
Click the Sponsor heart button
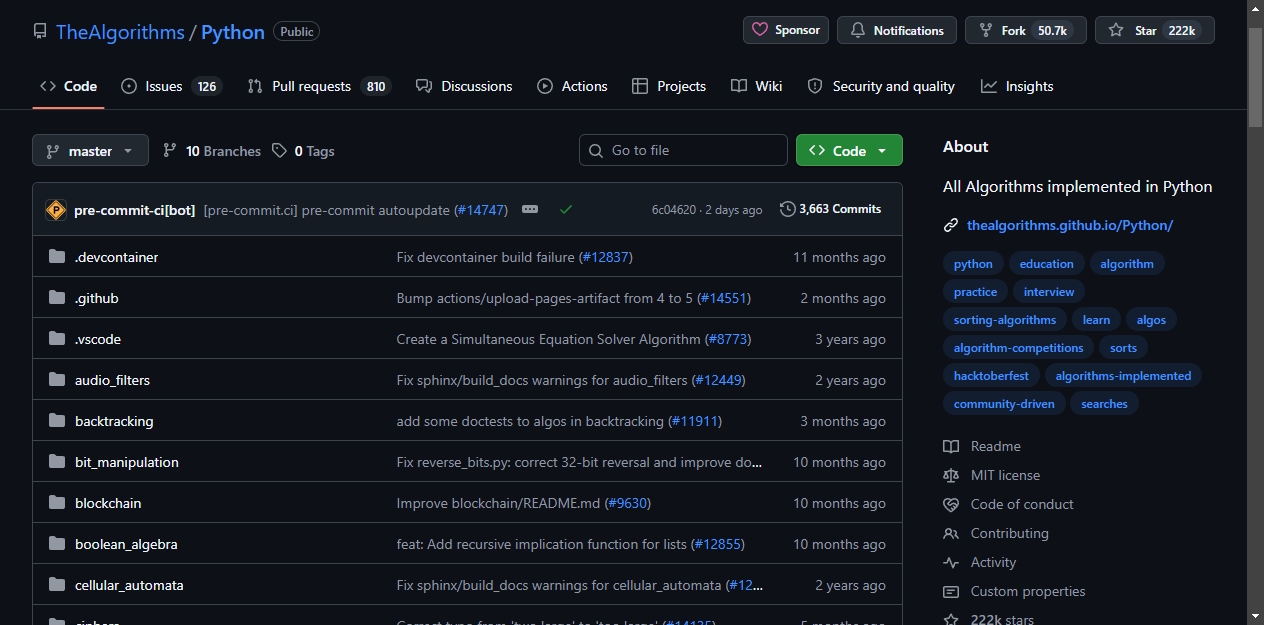click(x=786, y=30)
